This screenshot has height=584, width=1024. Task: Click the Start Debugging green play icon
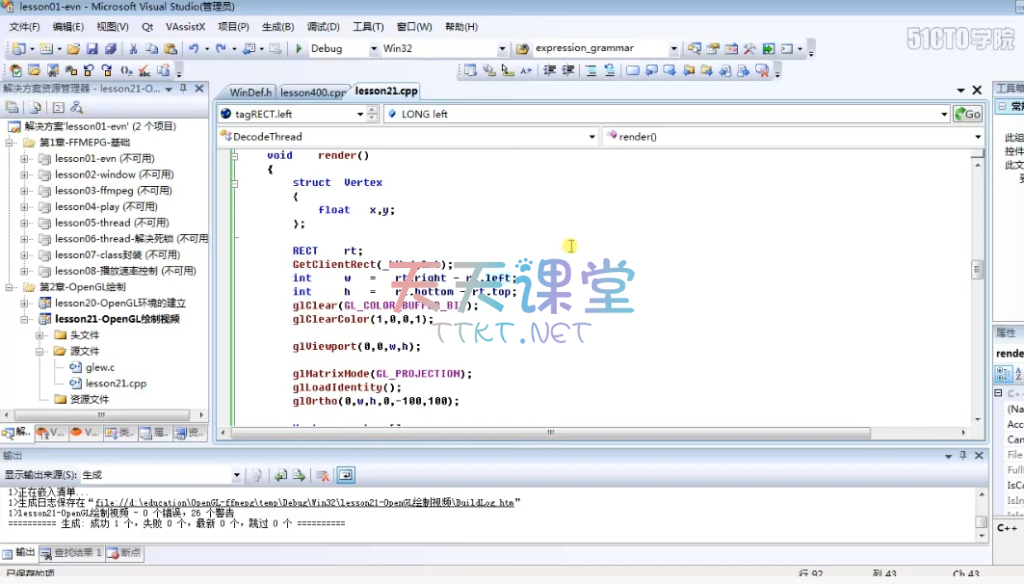[299, 48]
